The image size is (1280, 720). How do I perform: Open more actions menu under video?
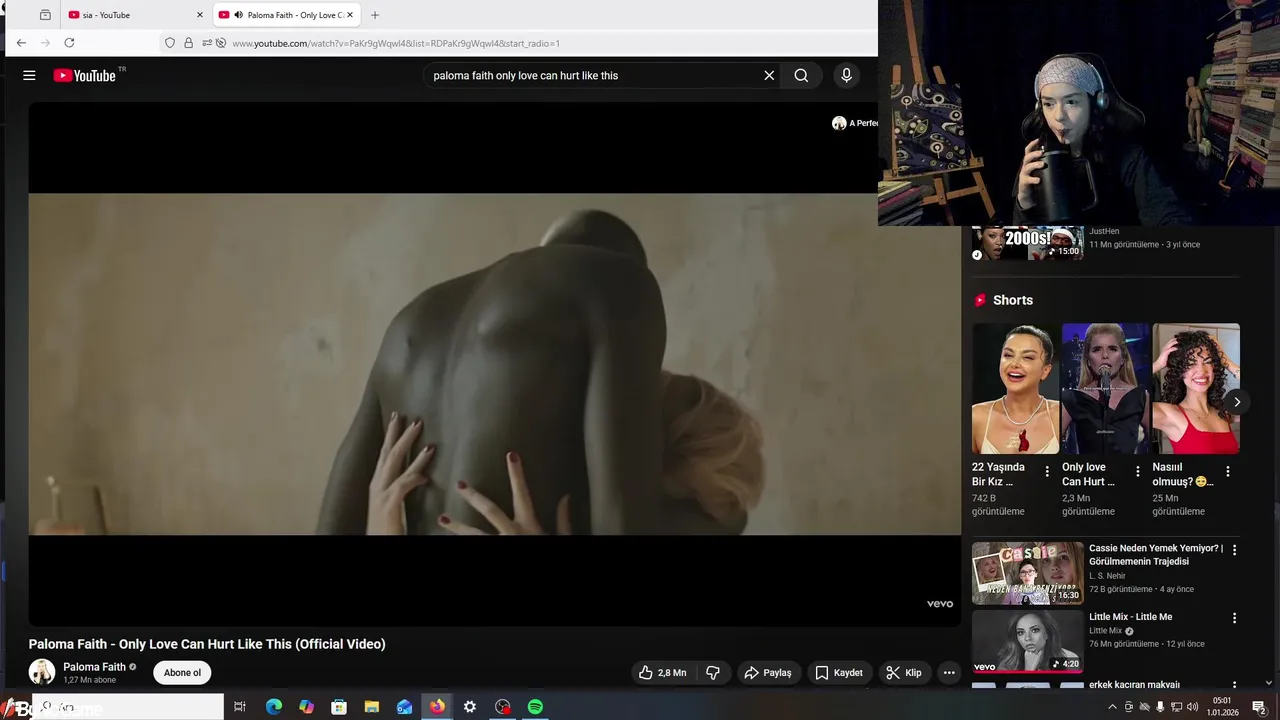949,673
